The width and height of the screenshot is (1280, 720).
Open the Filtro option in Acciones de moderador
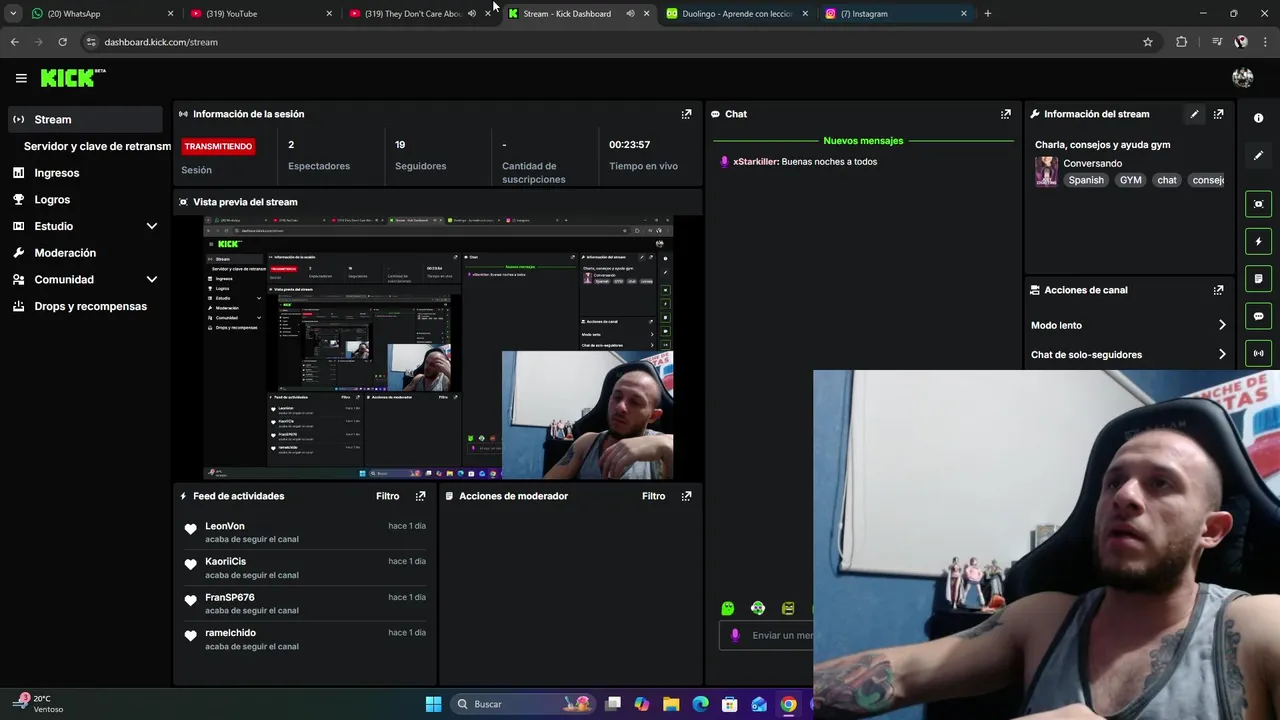pyautogui.click(x=653, y=496)
